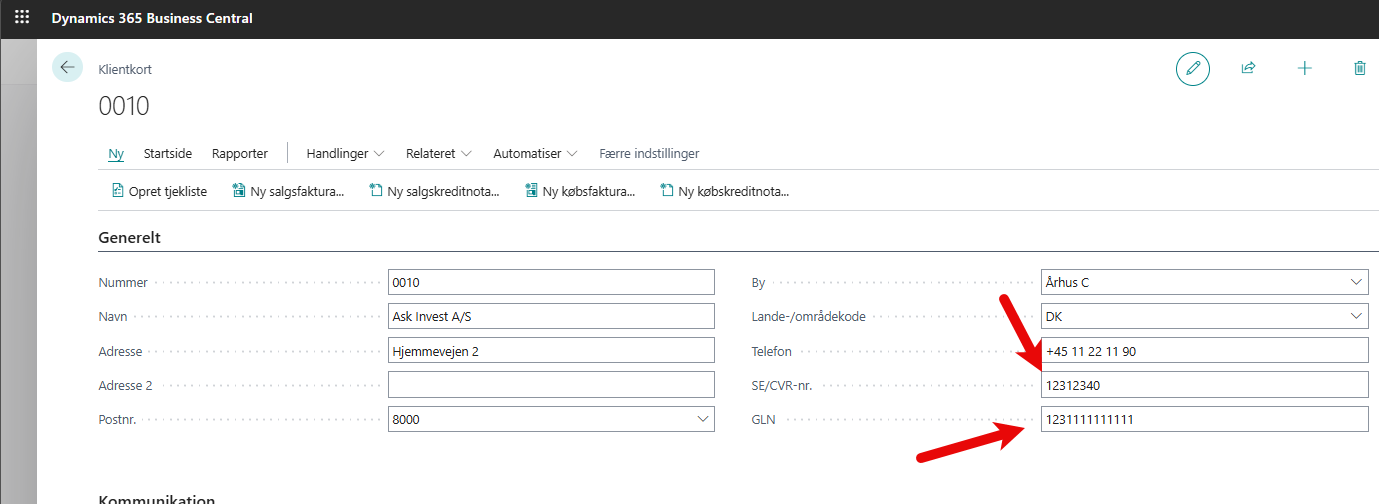
Task: Click the trash can delete icon
Action: (x=1359, y=68)
